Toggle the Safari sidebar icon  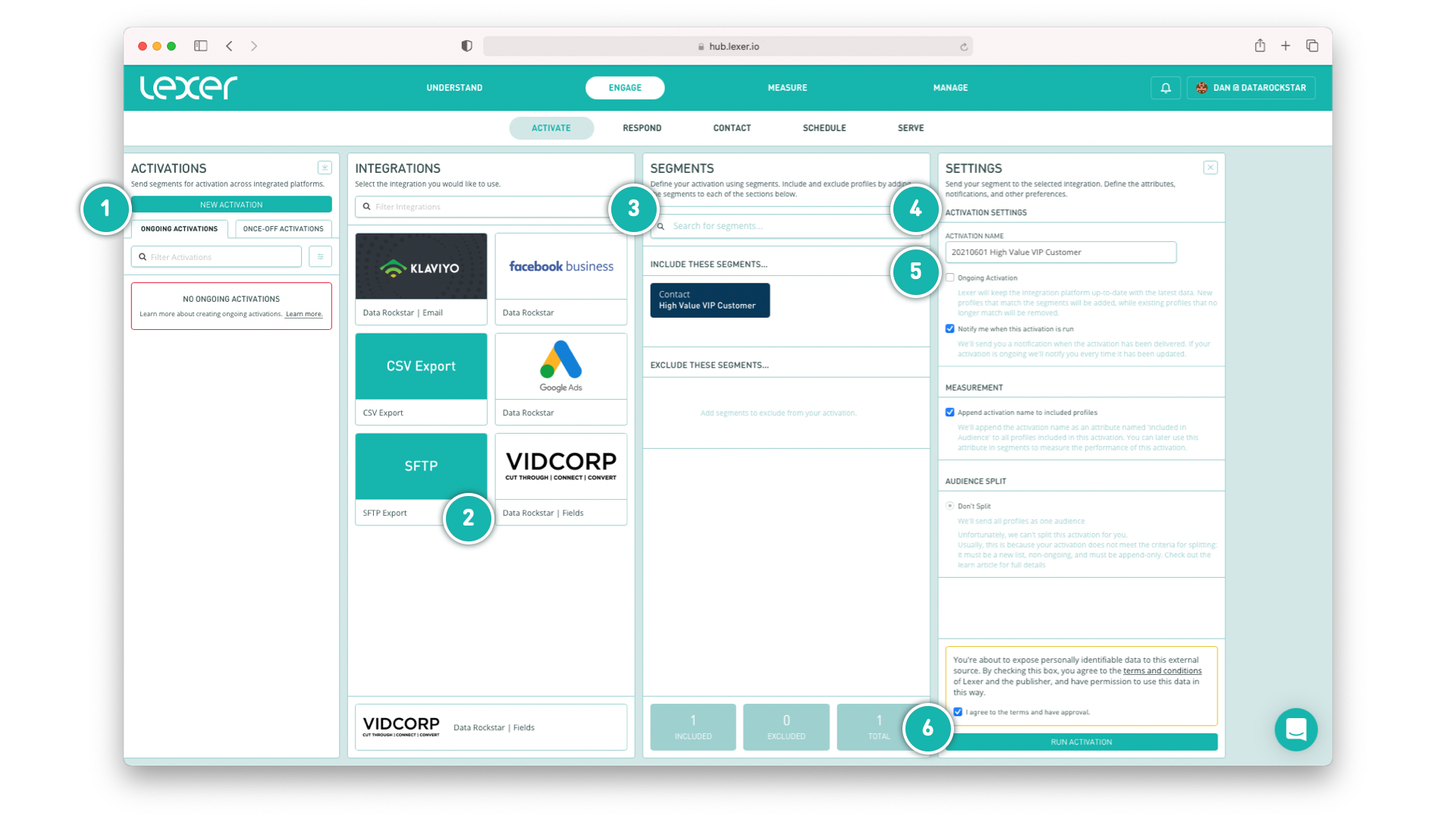201,46
